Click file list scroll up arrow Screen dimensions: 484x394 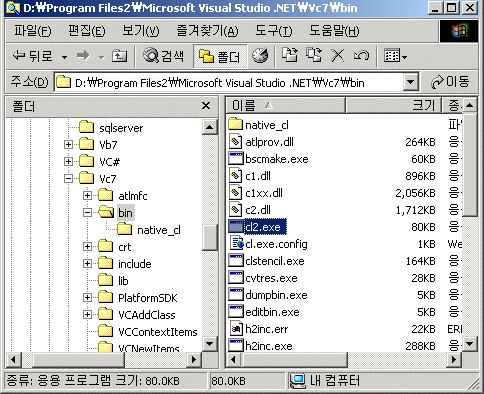pyautogui.click(x=469, y=106)
